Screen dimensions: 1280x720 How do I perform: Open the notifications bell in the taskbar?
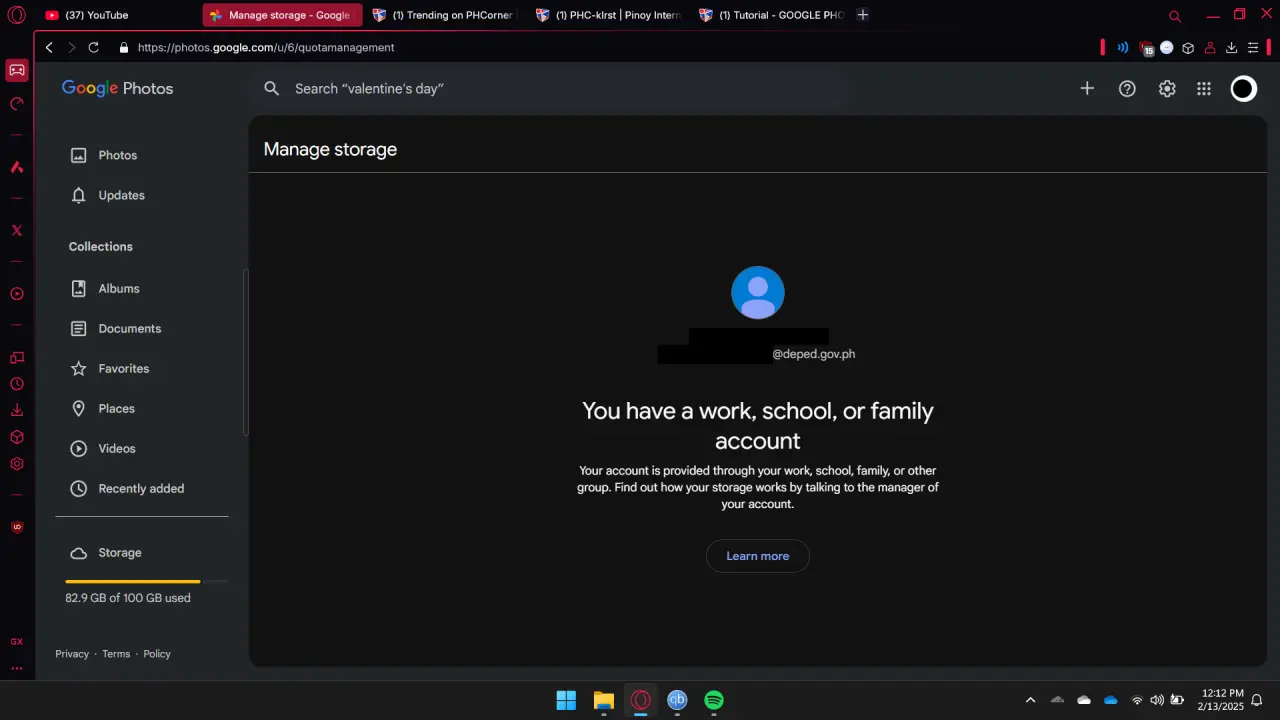pyautogui.click(x=1257, y=700)
